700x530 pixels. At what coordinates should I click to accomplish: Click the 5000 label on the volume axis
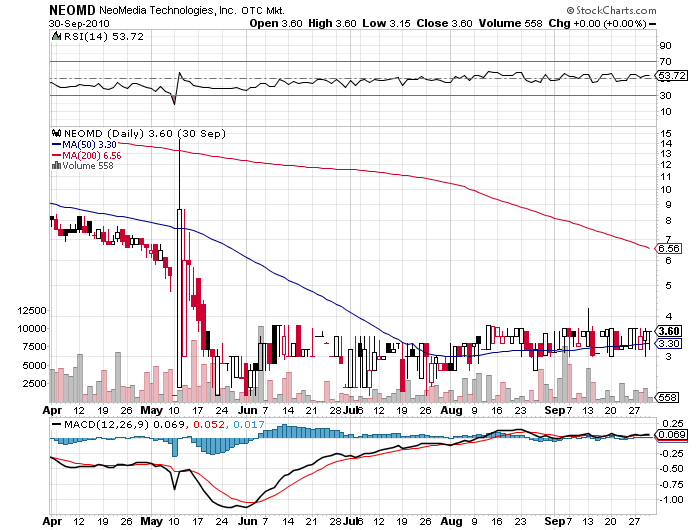[x=35, y=365]
